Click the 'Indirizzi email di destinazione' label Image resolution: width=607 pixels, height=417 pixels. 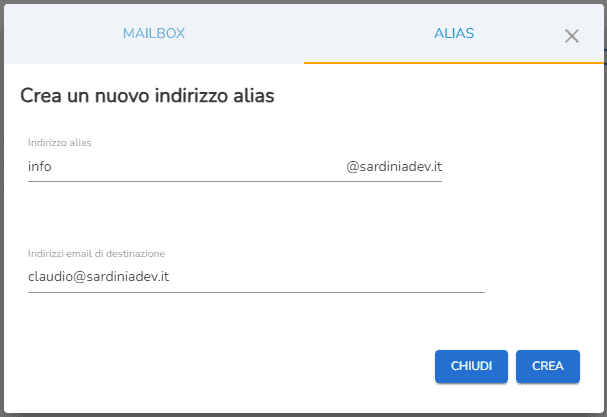tap(96, 253)
